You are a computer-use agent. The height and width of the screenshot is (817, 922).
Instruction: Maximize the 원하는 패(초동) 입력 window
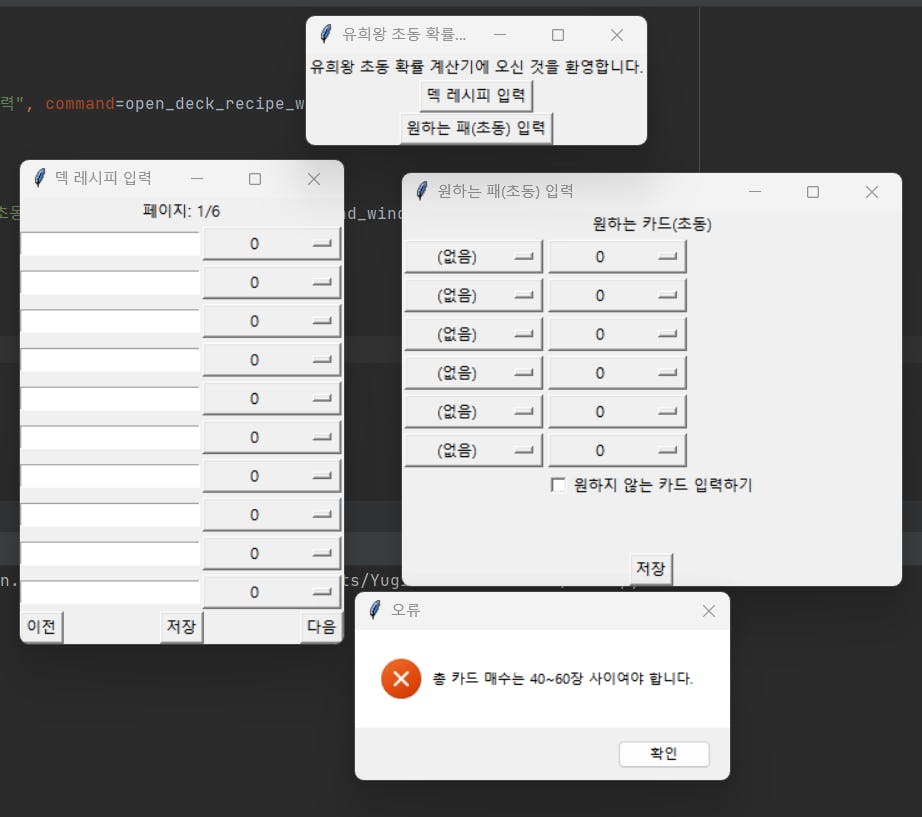pyautogui.click(x=813, y=192)
